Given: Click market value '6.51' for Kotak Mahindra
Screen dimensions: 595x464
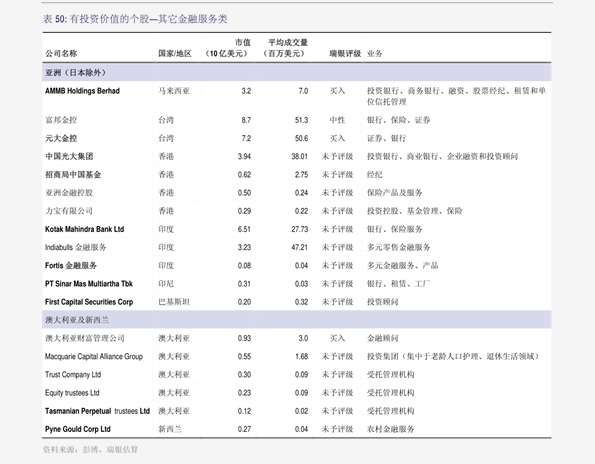Looking at the screenshot, I should point(244,229).
